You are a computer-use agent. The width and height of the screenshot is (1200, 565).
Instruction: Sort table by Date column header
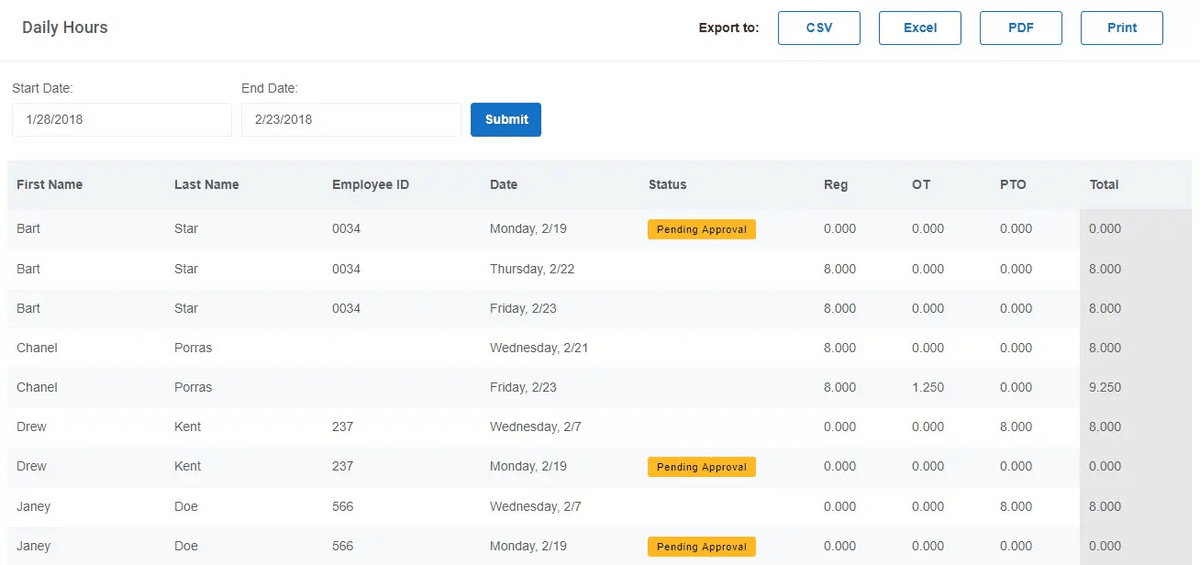[x=504, y=184]
